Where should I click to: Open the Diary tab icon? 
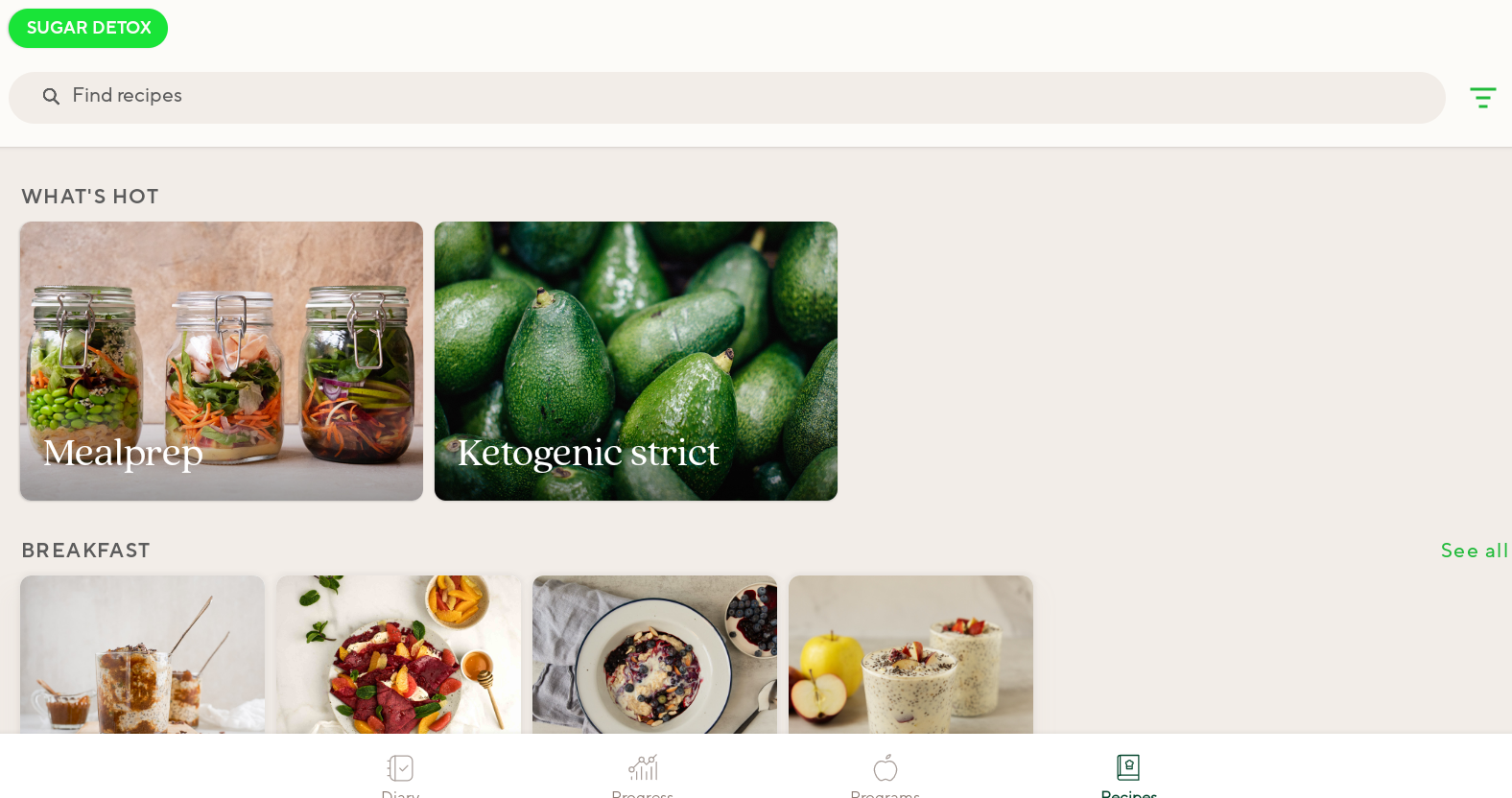click(x=400, y=767)
